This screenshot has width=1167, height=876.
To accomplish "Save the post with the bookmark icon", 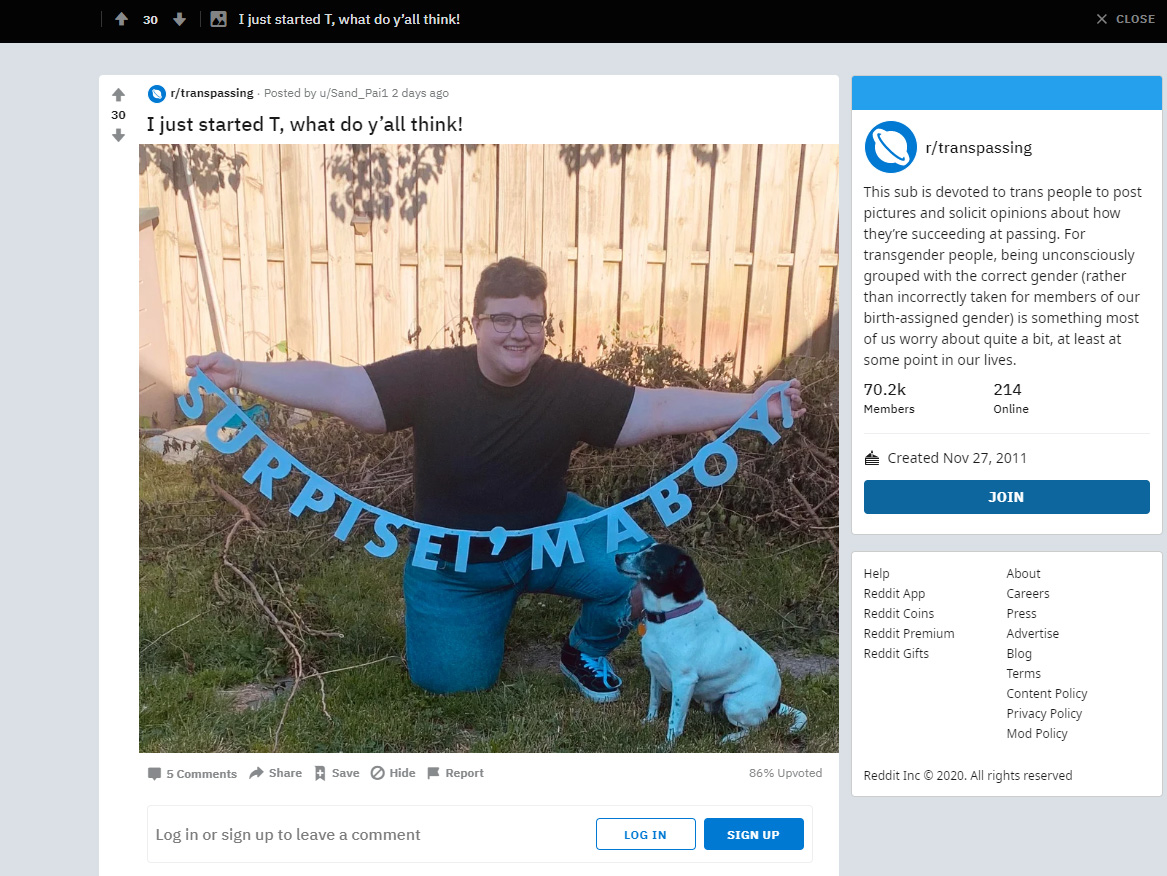I will pos(336,773).
